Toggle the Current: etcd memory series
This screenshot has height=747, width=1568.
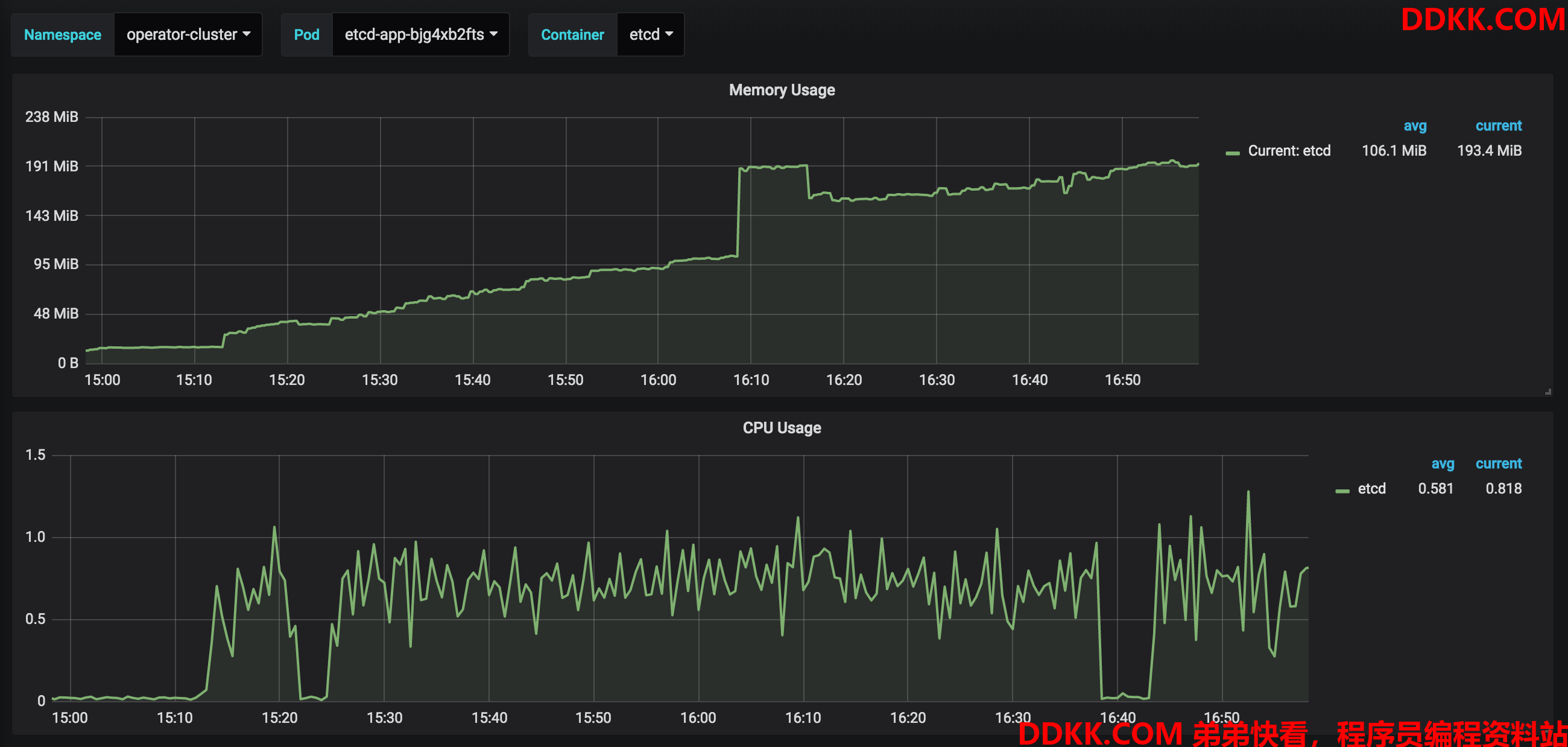1289,151
